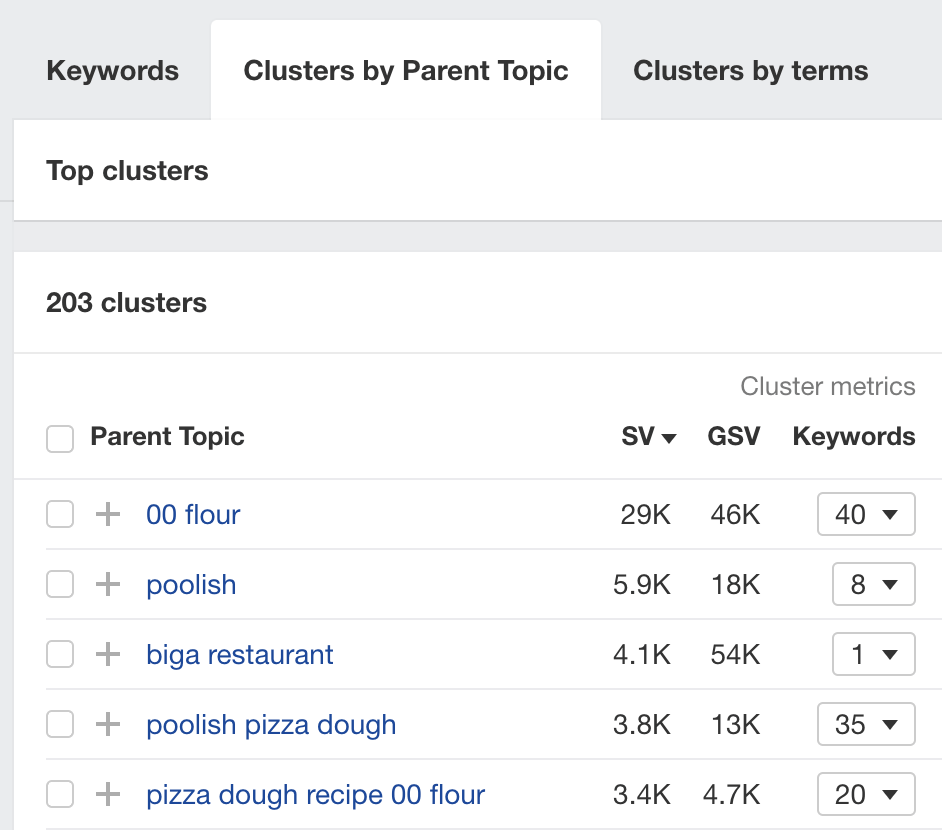Expand the poolish pizza dough cluster
The width and height of the screenshot is (942, 830).
pyautogui.click(x=106, y=724)
